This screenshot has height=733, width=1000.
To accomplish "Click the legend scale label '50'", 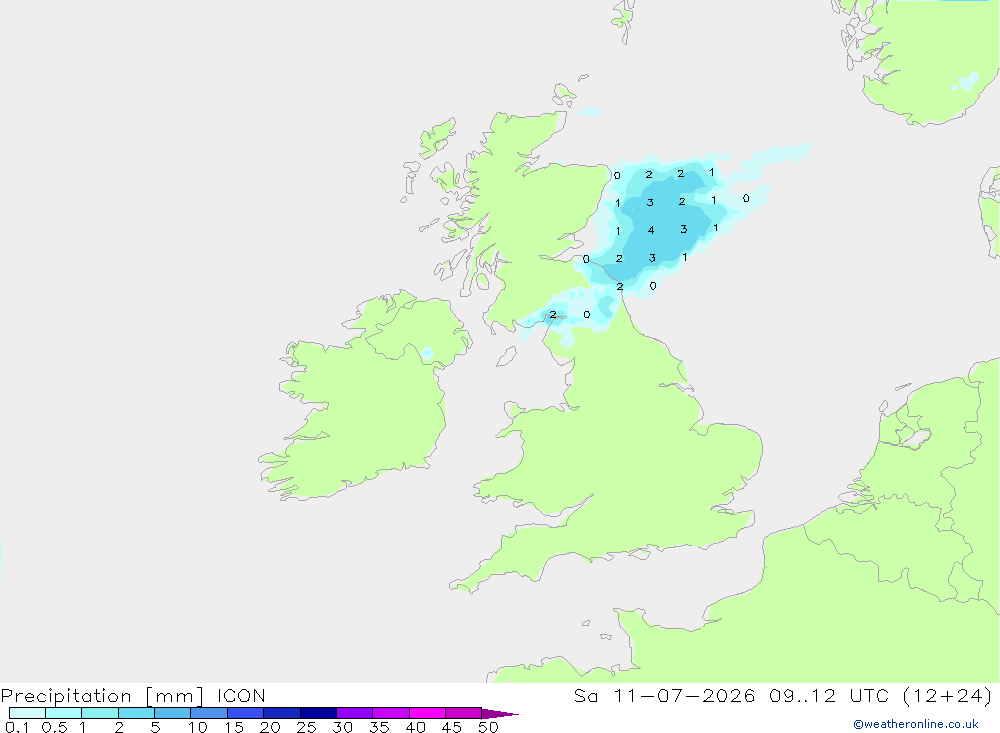I will 488,727.
